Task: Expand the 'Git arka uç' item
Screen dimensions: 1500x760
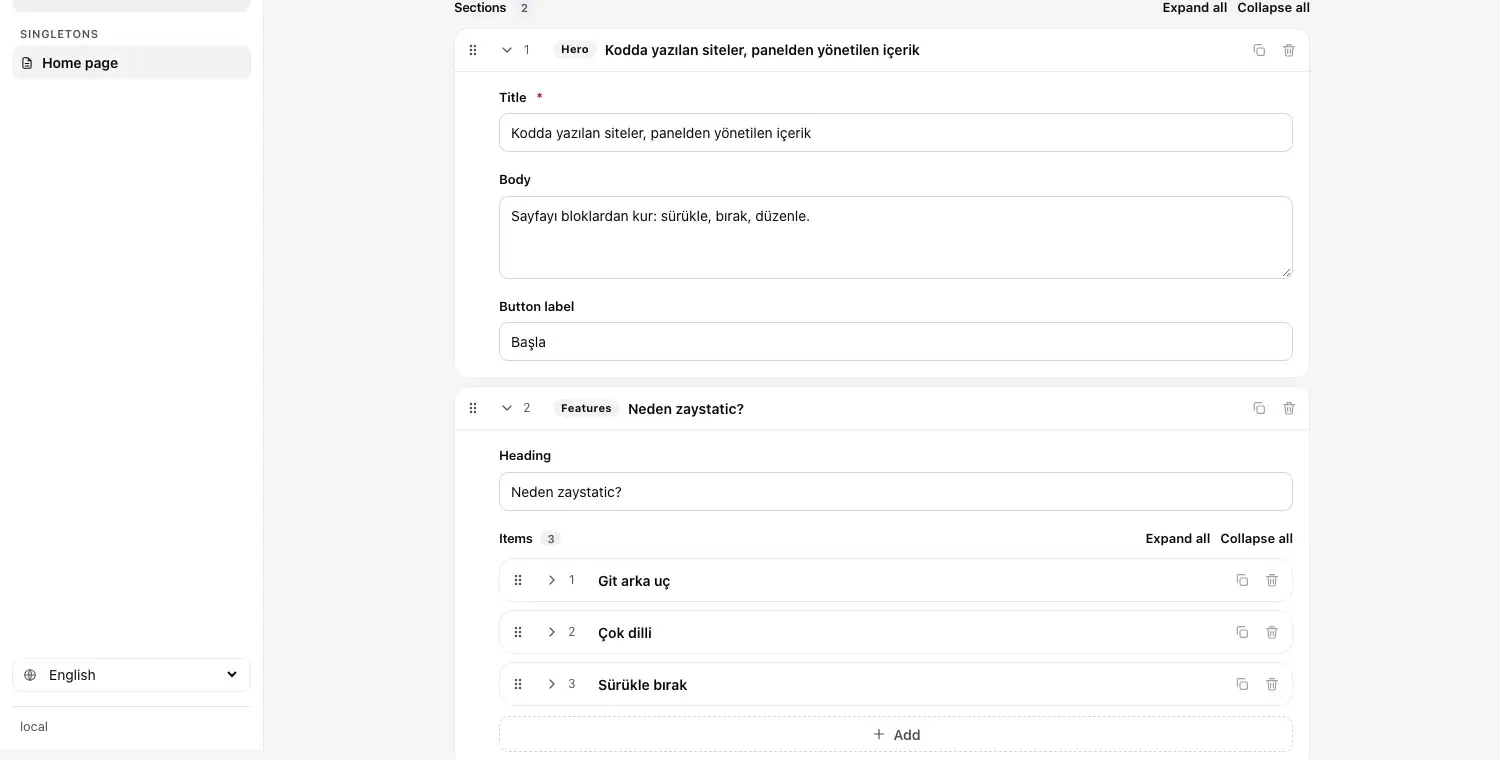Action: point(551,580)
